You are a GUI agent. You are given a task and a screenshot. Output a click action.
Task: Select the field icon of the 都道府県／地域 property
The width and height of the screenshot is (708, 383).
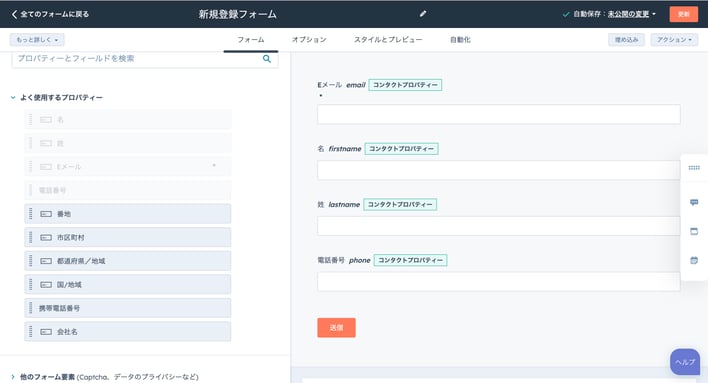pyautogui.click(x=46, y=261)
